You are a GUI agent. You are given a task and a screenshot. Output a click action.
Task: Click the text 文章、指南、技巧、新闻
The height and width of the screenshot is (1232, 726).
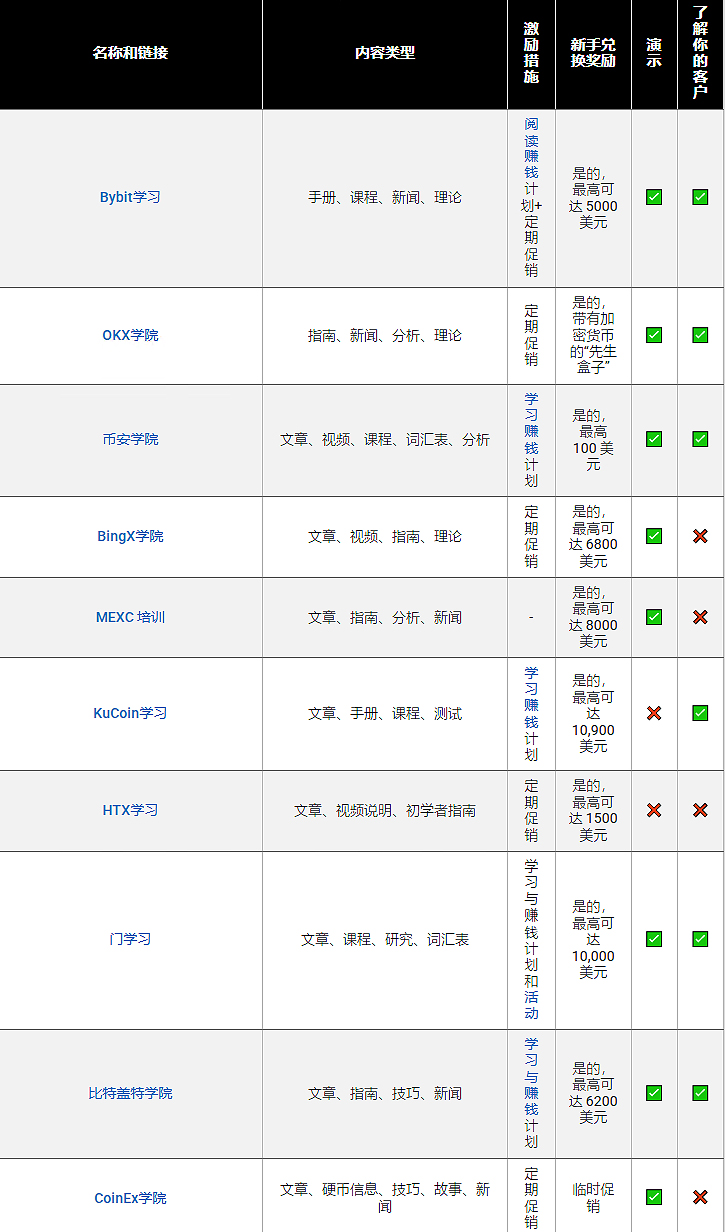(385, 1093)
